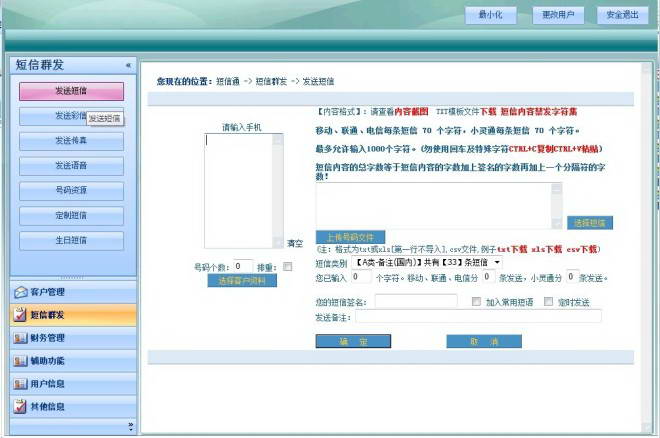Viewport: 660px width, 438px height.
Task: Open 号码资源 in sidebar
Action: point(71,190)
